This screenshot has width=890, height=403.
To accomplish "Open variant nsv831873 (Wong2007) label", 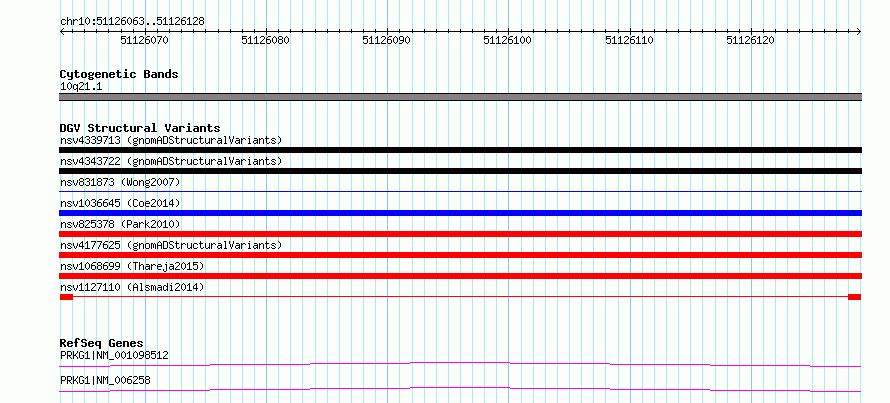I will (120, 182).
